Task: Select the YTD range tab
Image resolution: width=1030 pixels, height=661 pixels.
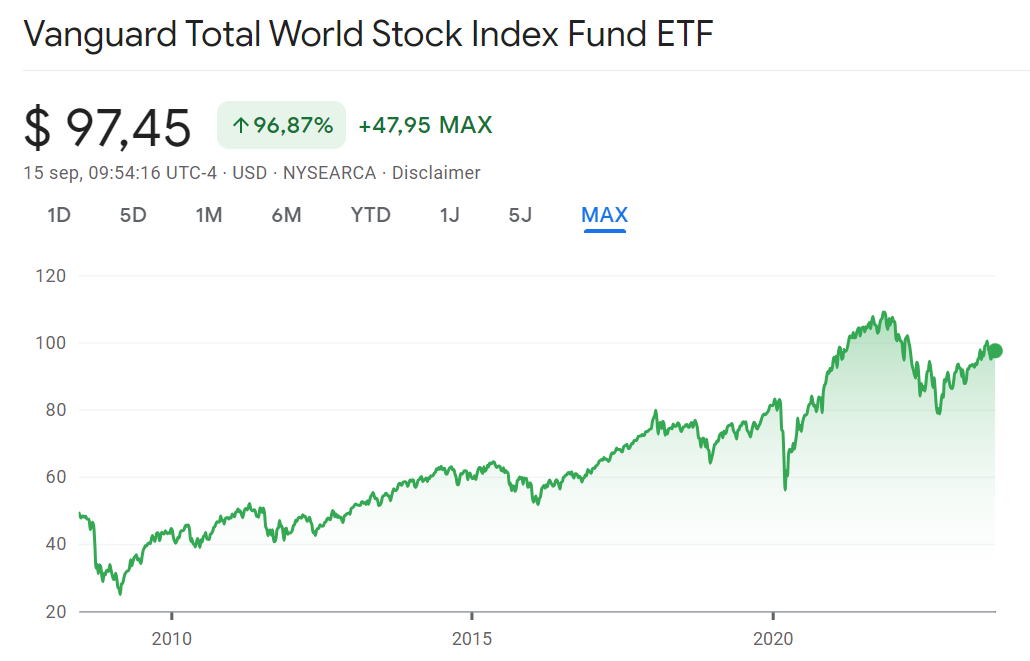Action: click(370, 215)
